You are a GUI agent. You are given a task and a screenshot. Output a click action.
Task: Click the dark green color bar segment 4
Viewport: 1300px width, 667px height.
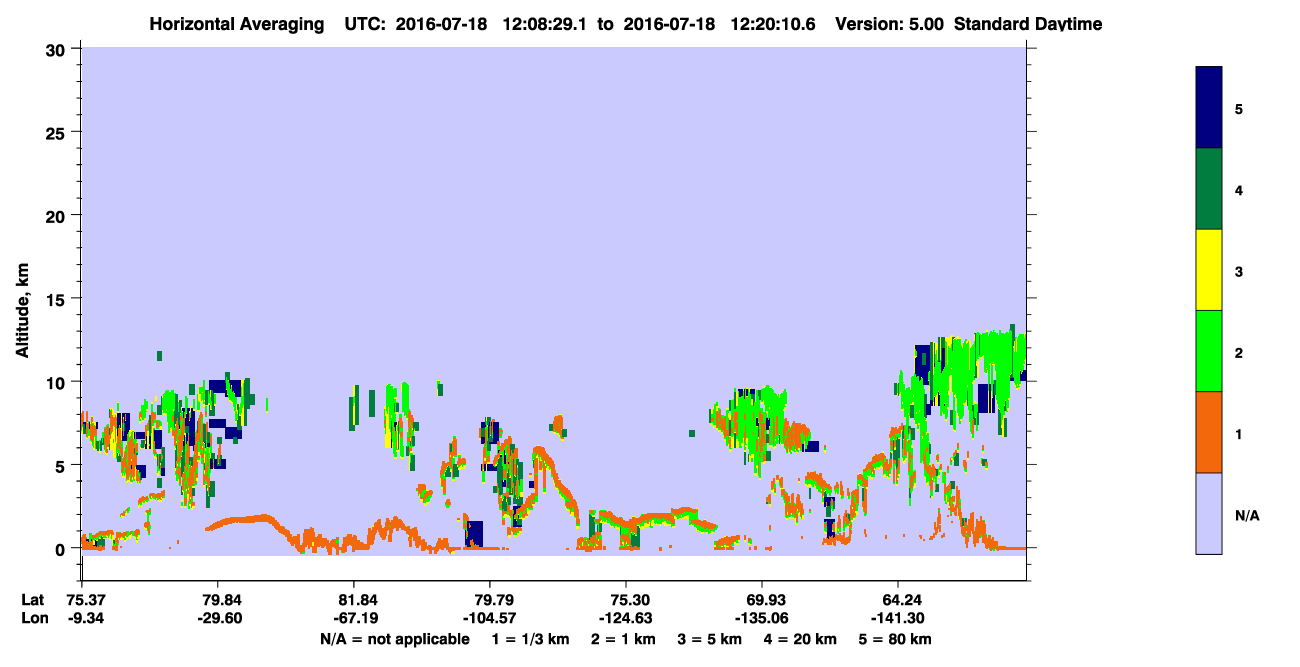(x=1209, y=189)
